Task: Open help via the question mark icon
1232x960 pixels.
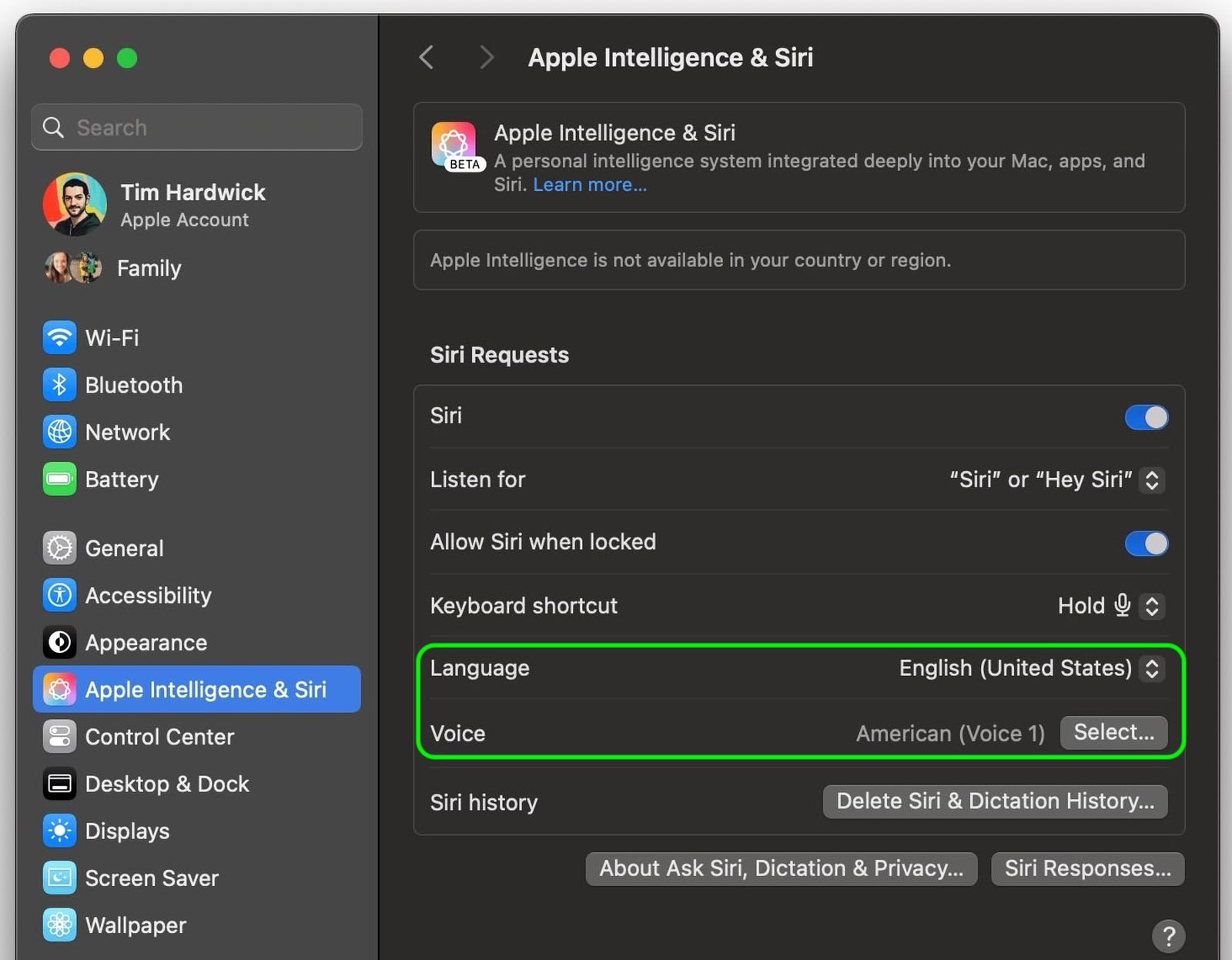Action: coord(1169,937)
